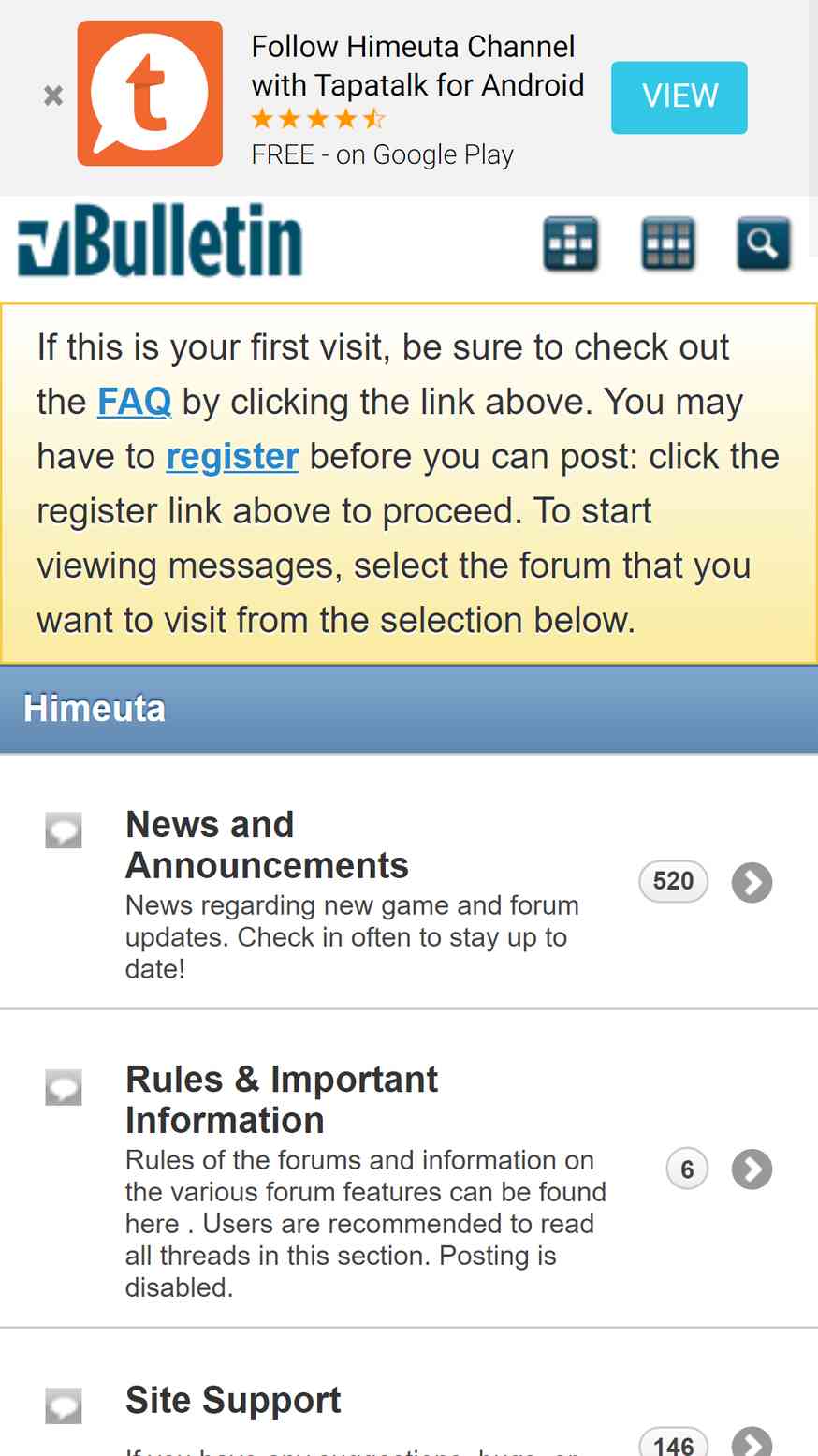Click the Rules & Important Information status icon

coord(64,1087)
